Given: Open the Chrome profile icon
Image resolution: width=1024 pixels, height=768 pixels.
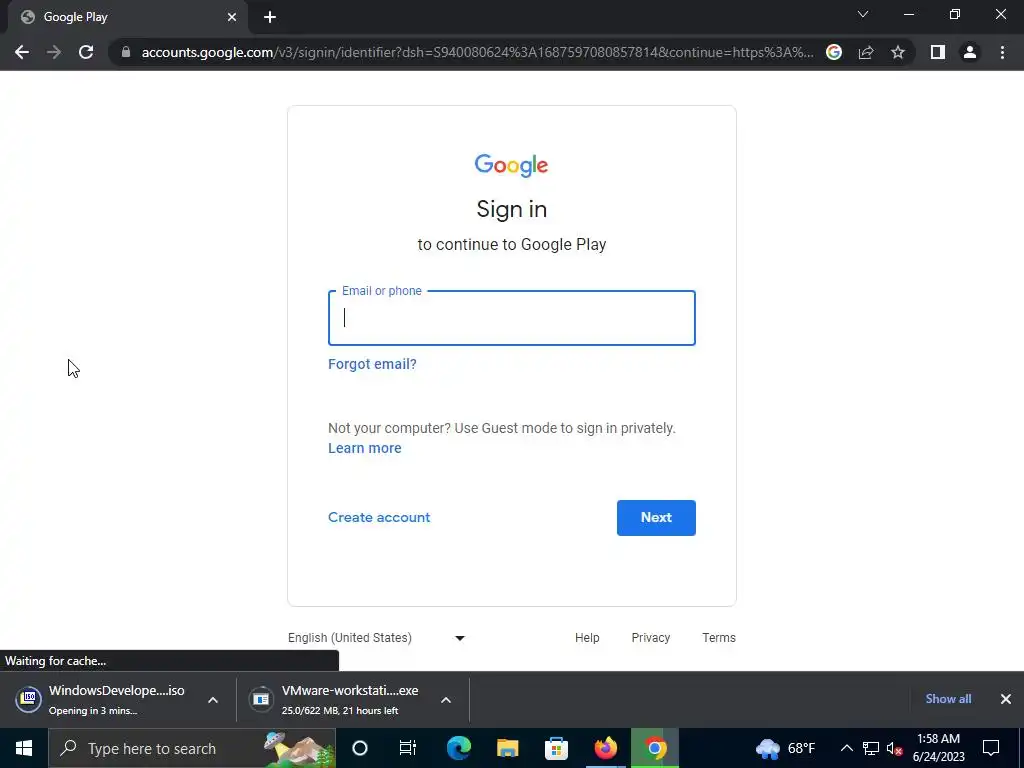Looking at the screenshot, I should click(x=970, y=52).
